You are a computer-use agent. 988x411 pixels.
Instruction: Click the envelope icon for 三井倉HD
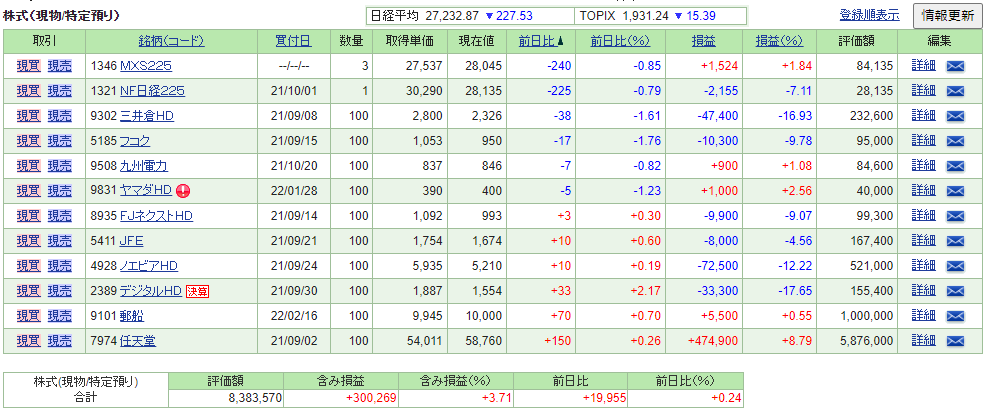pyautogui.click(x=954, y=116)
